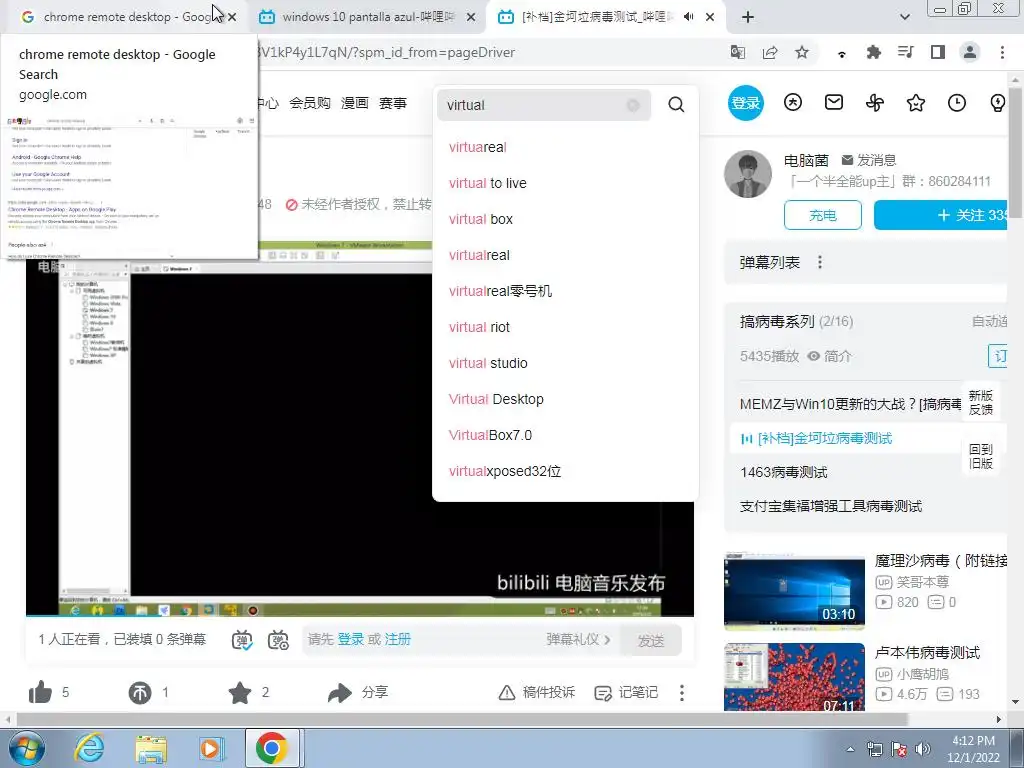Screen dimensions: 1024x768
Task: Open the big member icon next to login
Action: tap(793, 103)
